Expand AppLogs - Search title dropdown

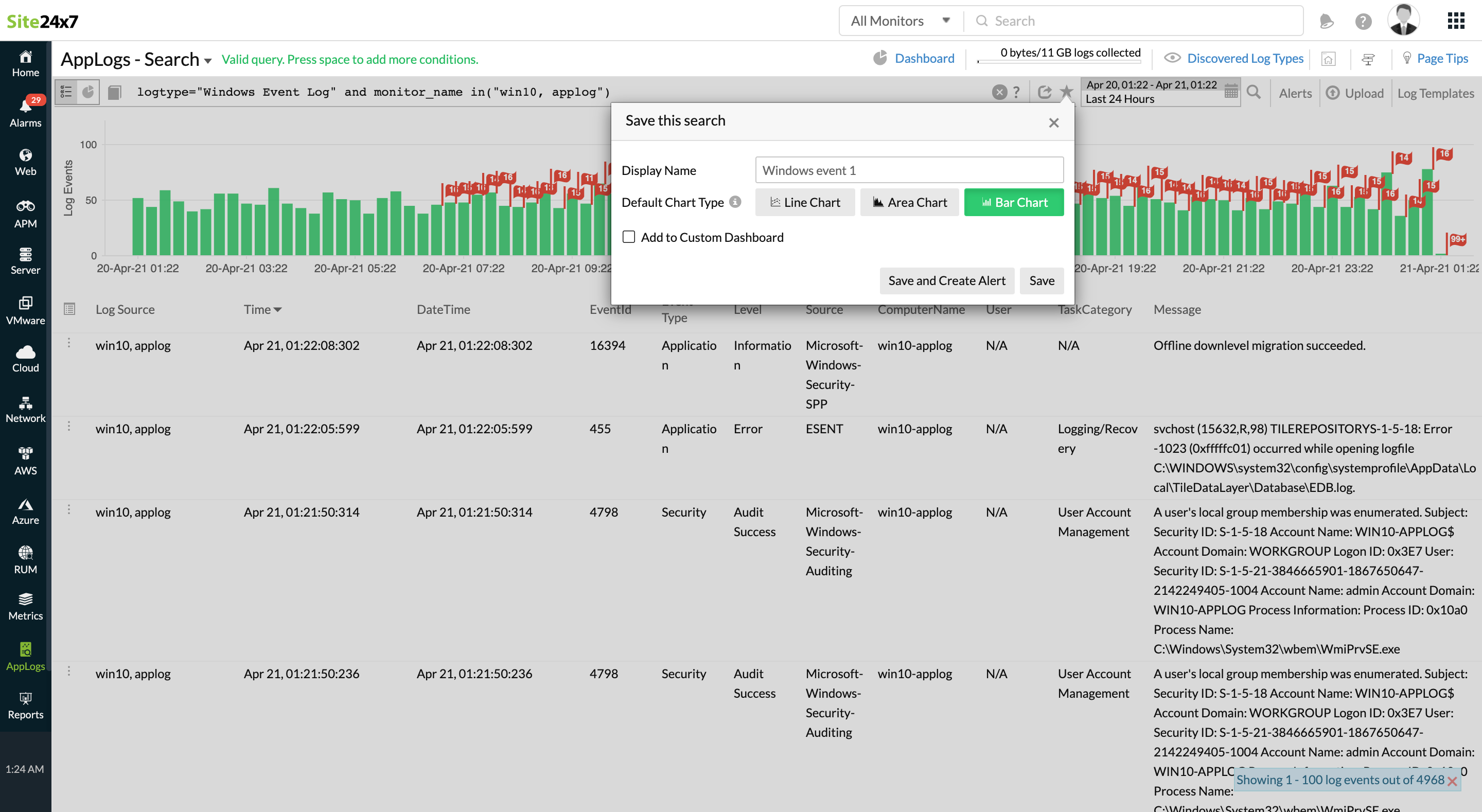pyautogui.click(x=208, y=60)
